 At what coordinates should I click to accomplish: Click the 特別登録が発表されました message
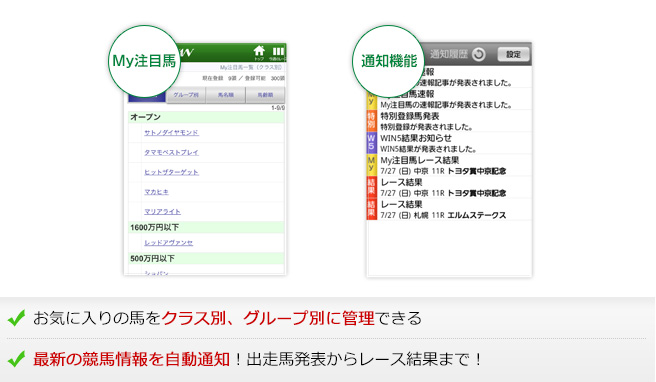426,127
